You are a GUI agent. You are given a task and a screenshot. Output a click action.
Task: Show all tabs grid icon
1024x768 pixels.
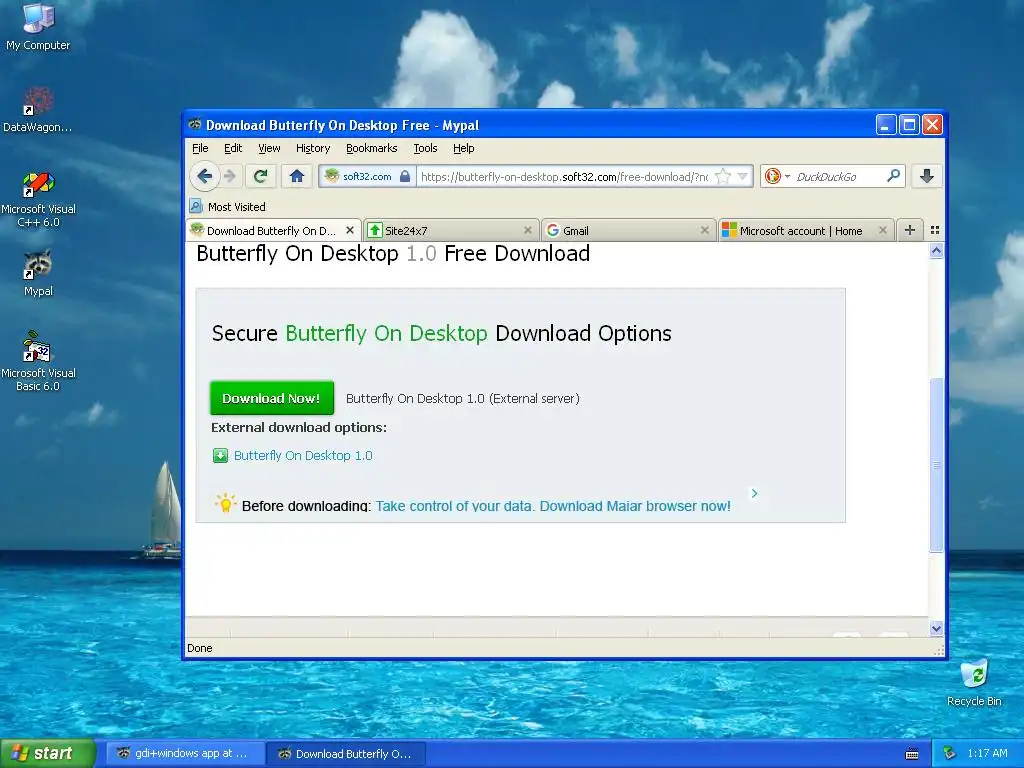(x=935, y=230)
